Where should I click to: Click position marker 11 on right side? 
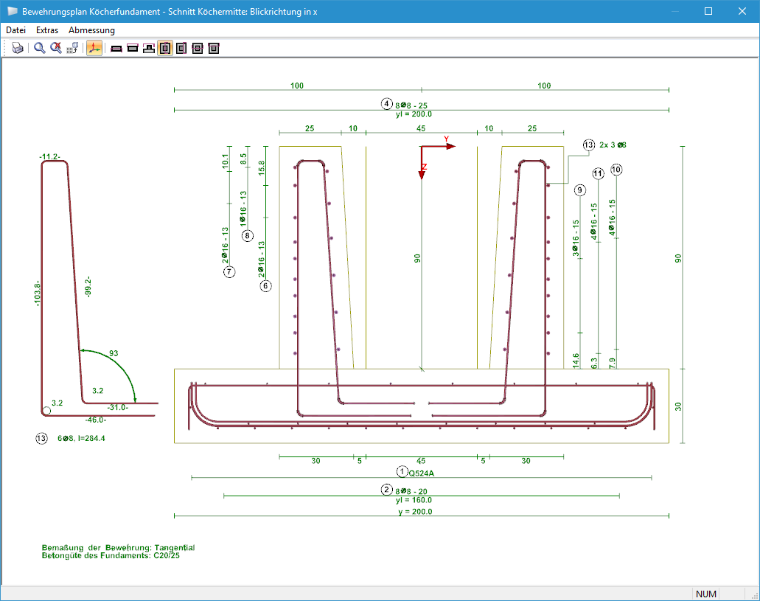coord(598,173)
